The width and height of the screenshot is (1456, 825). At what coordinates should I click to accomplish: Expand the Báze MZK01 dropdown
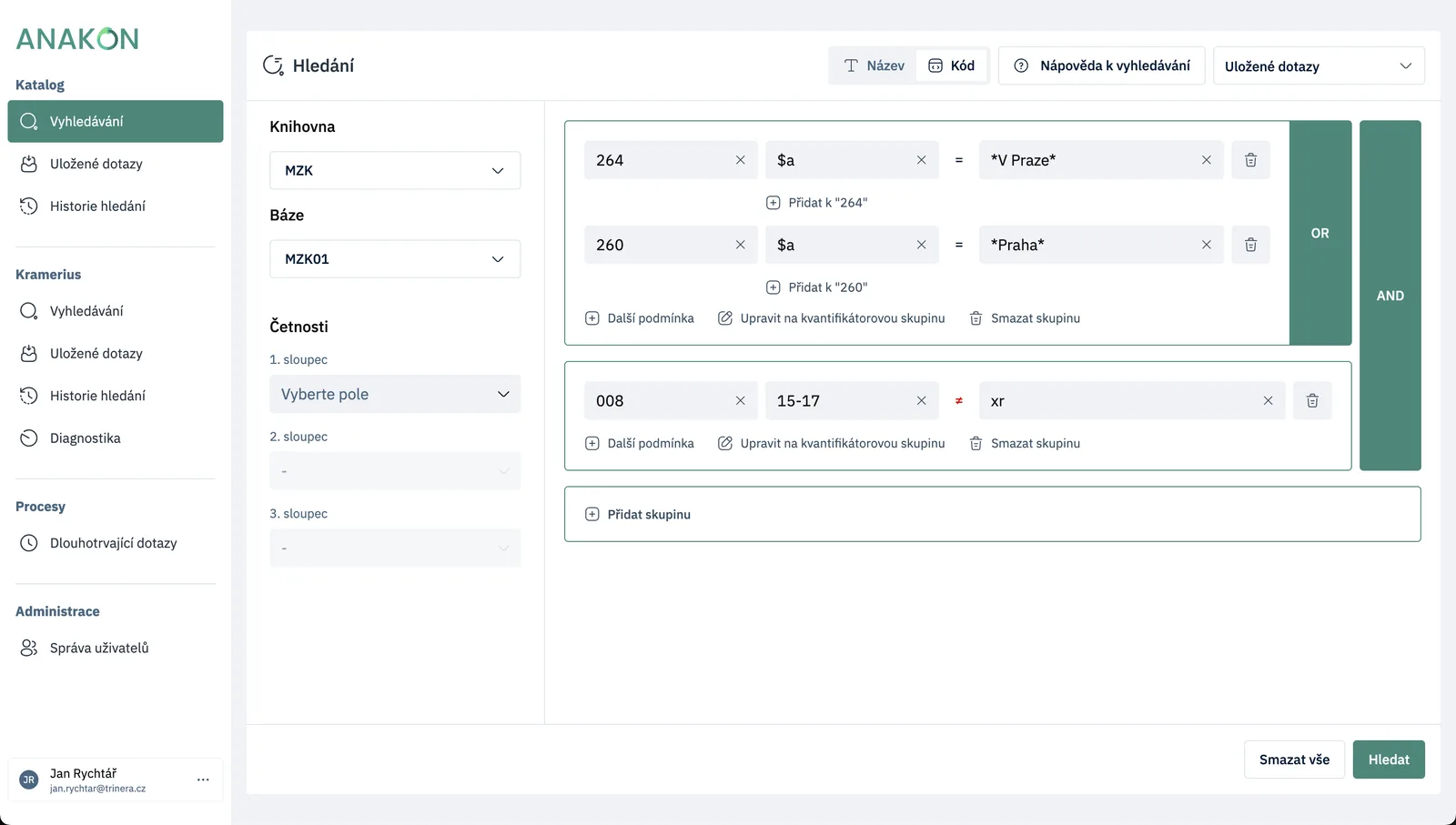(x=395, y=259)
